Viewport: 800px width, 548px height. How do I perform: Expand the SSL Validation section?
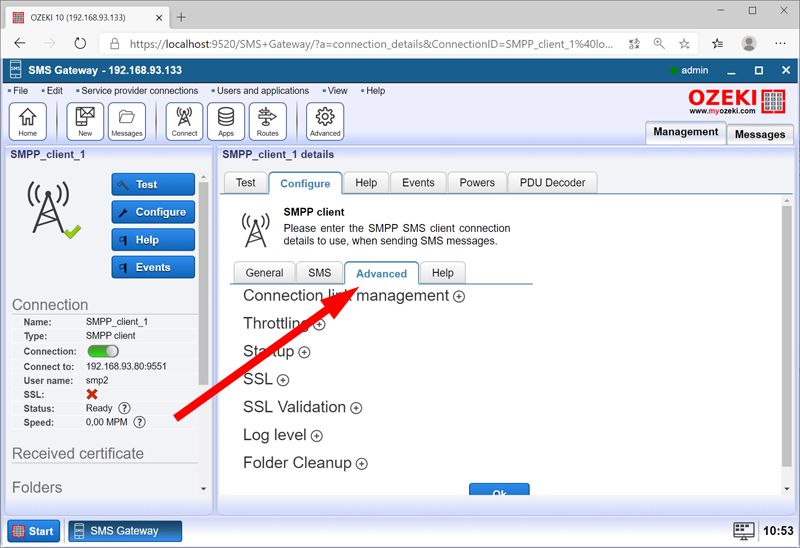pos(356,408)
